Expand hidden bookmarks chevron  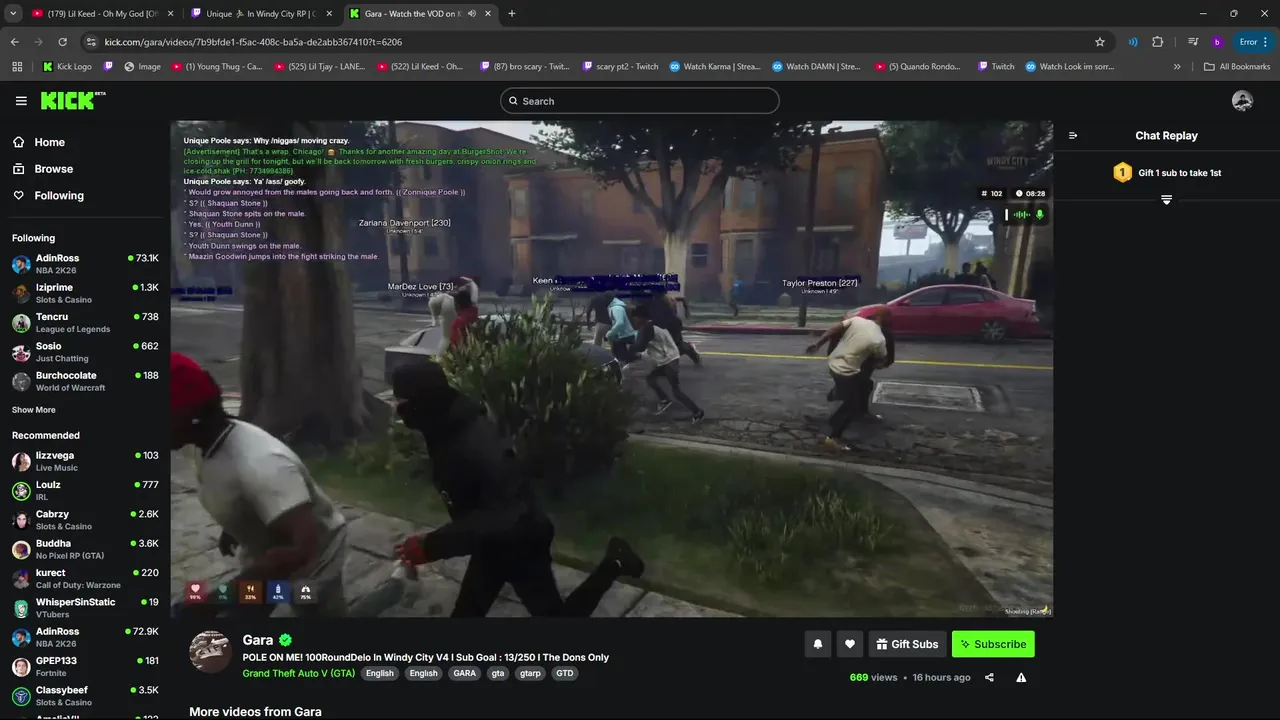point(1177,67)
